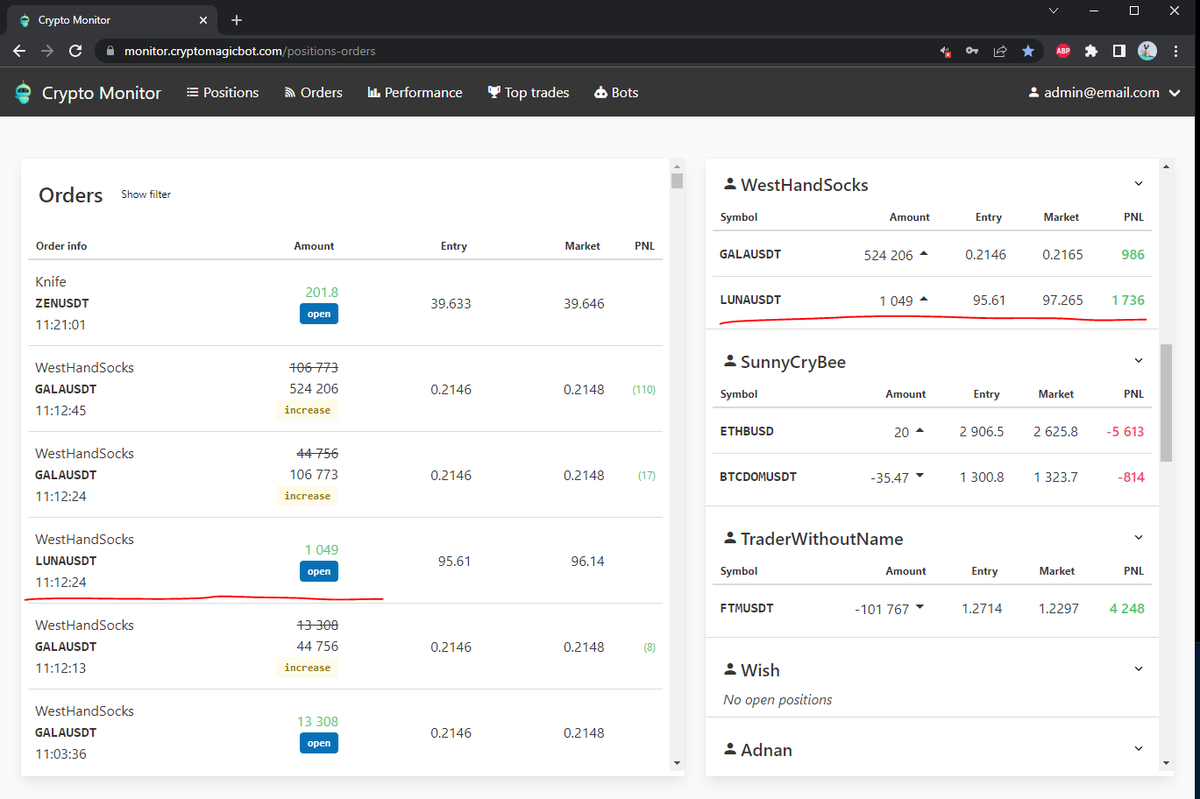The image size is (1200, 799).
Task: Toggle browser side panel icon
Action: coord(1119,51)
